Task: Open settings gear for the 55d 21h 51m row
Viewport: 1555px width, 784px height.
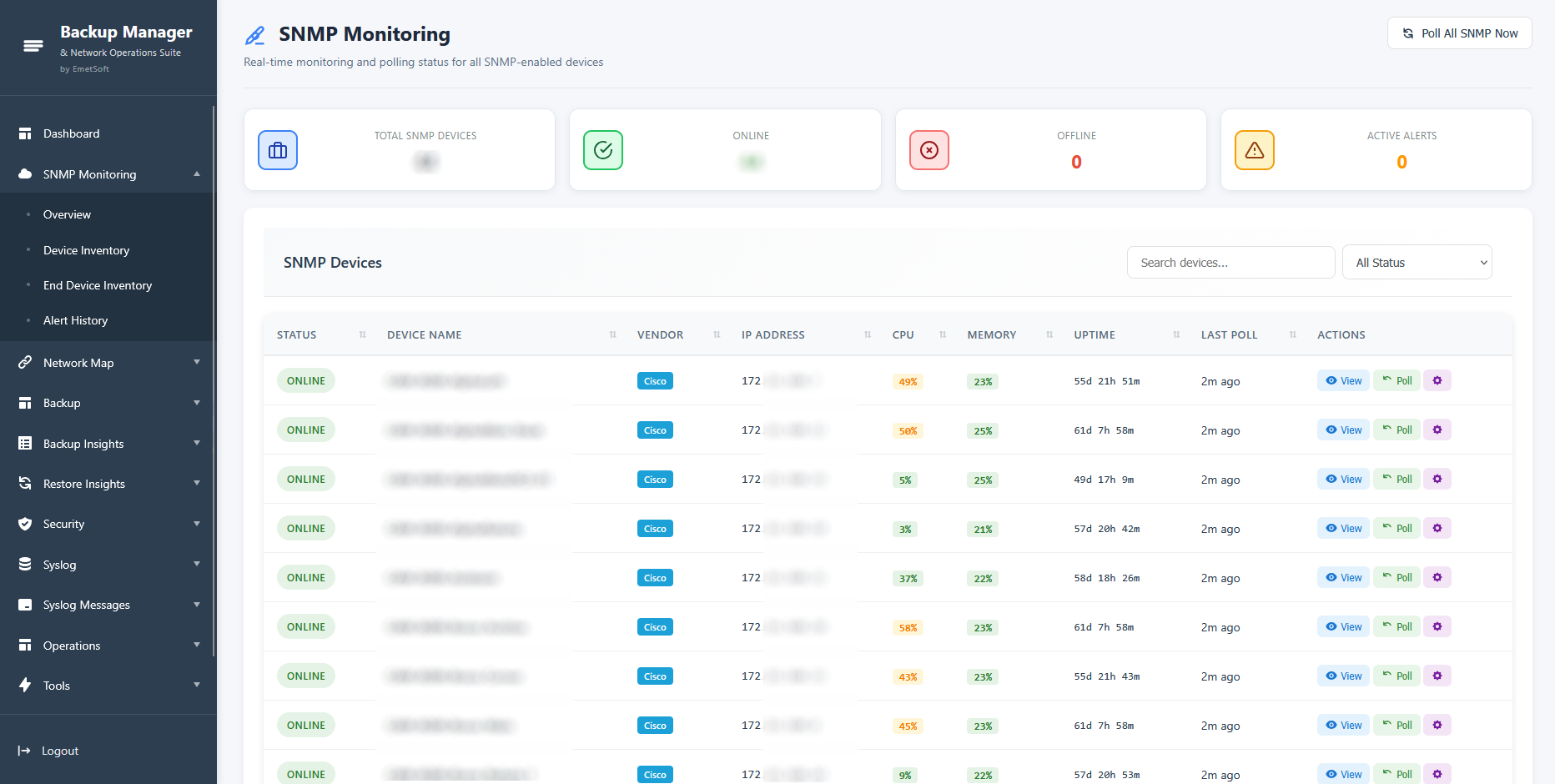Action: [1437, 380]
